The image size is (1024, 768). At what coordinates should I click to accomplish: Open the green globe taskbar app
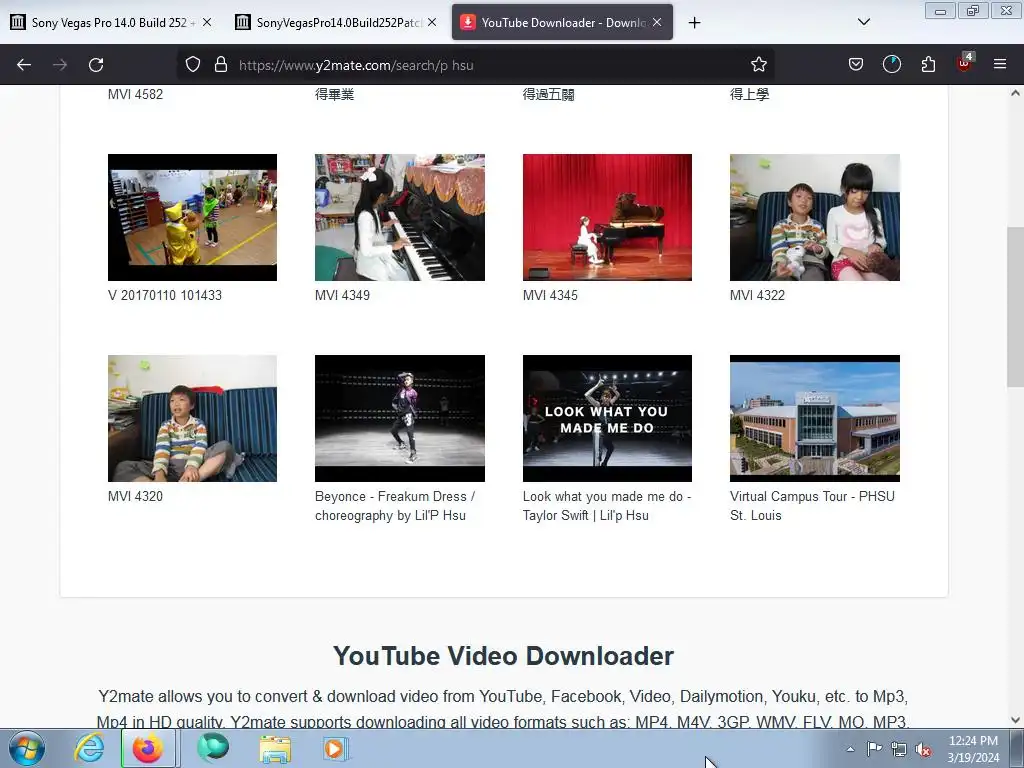point(213,748)
